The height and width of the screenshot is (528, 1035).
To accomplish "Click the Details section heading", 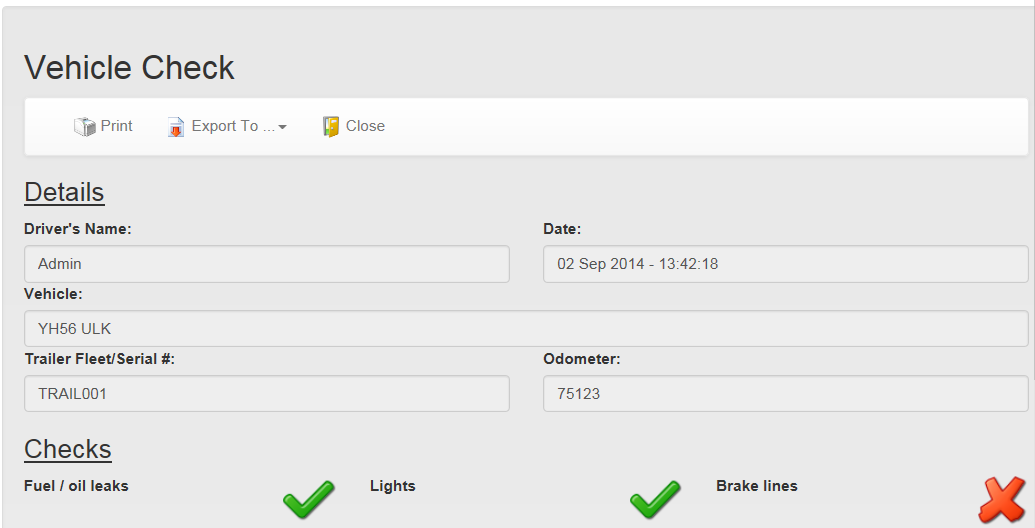I will pos(64,192).
